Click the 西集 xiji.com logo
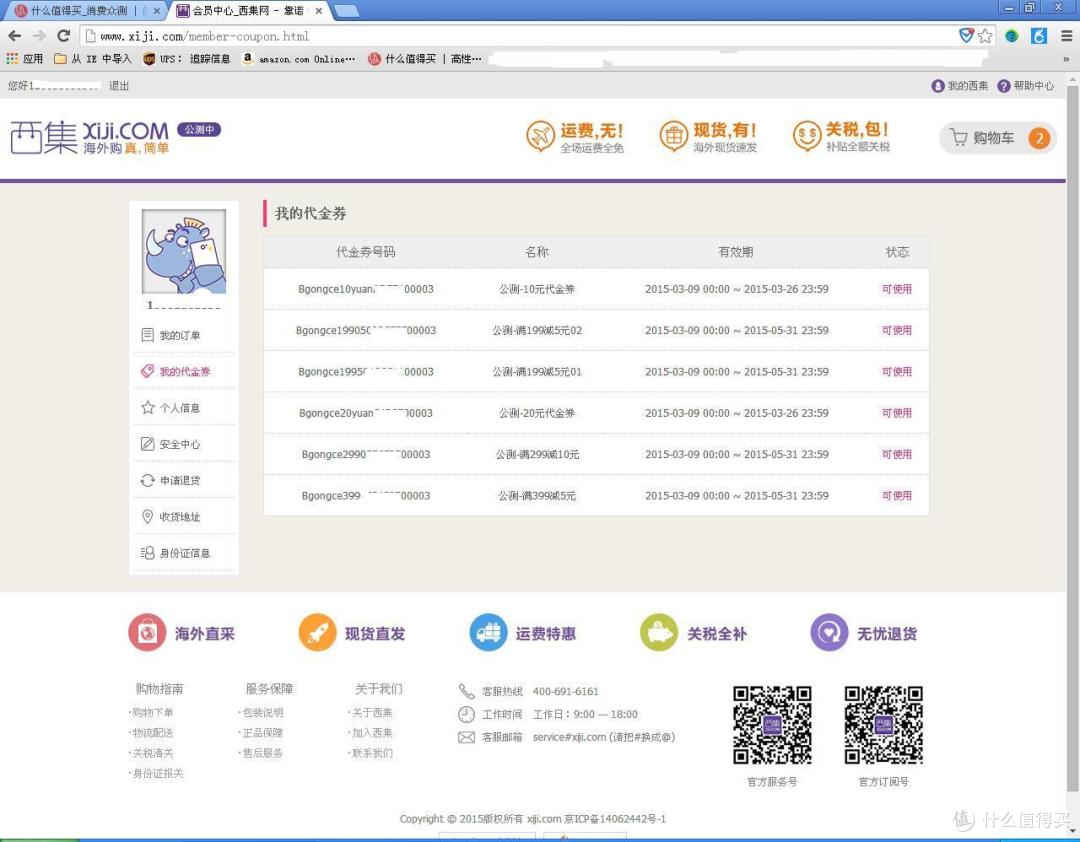 pyautogui.click(x=90, y=136)
